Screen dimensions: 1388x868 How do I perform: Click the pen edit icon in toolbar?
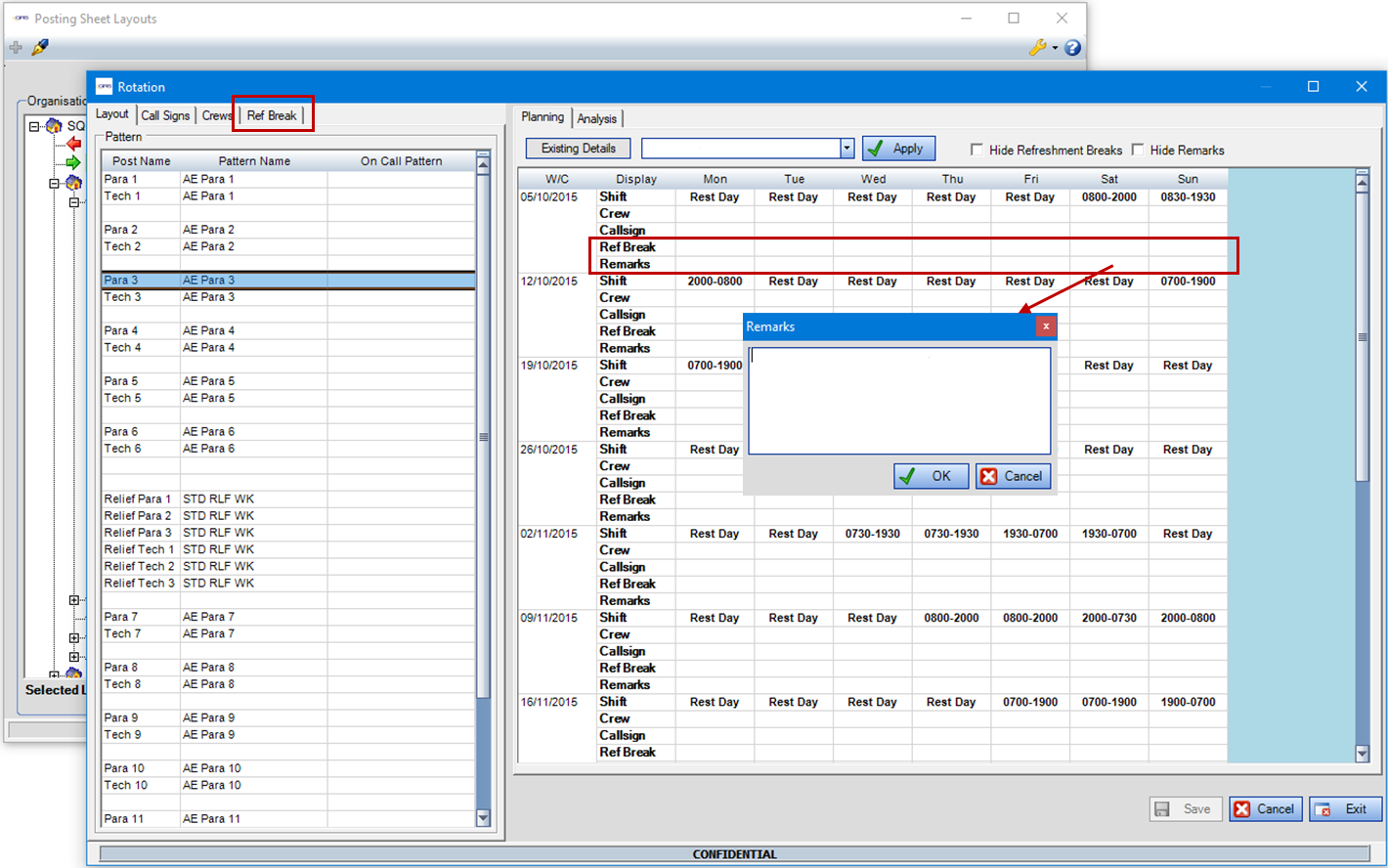40,47
